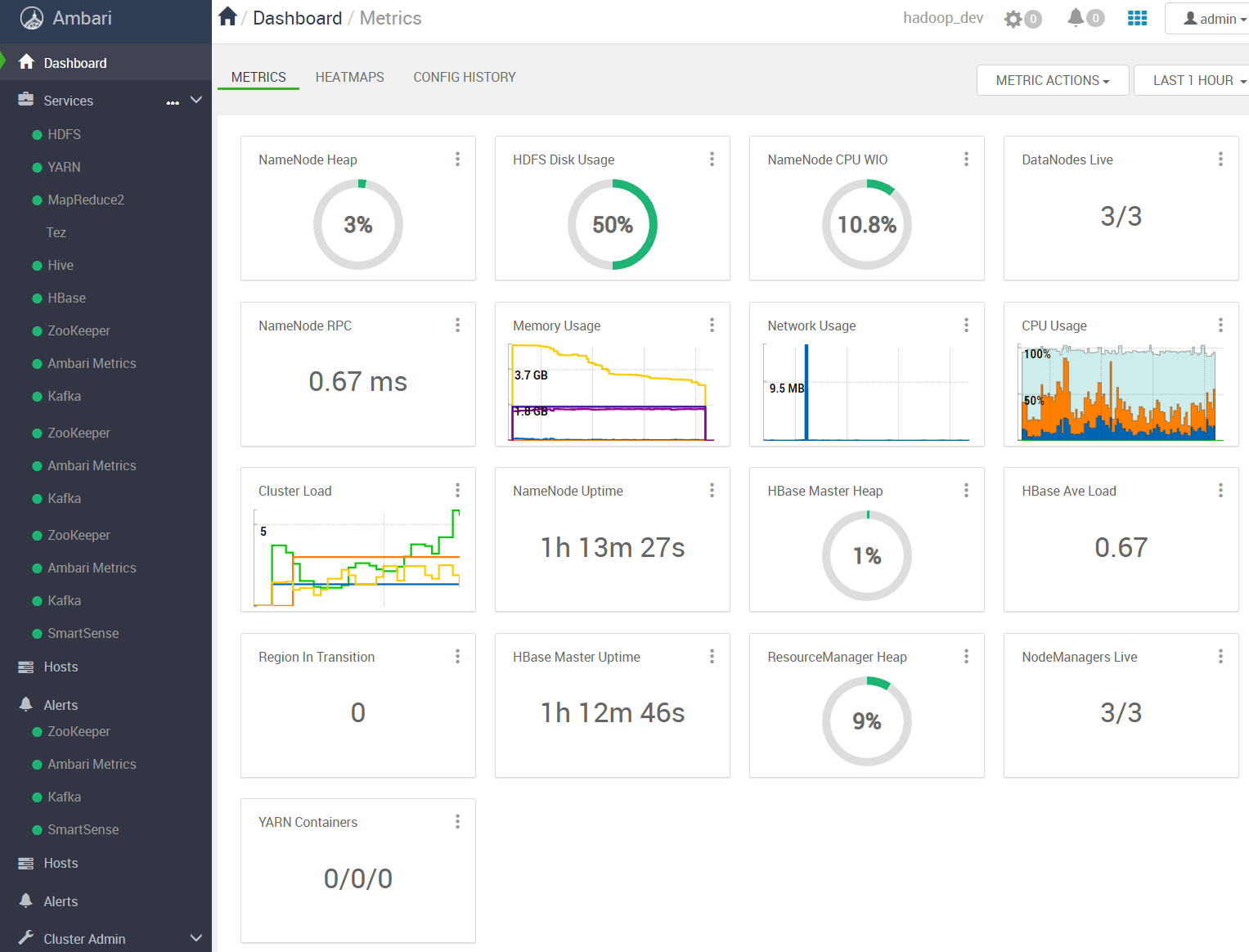Open NameNode CPU WIO widget options
The height and width of the screenshot is (952, 1249).
[966, 159]
